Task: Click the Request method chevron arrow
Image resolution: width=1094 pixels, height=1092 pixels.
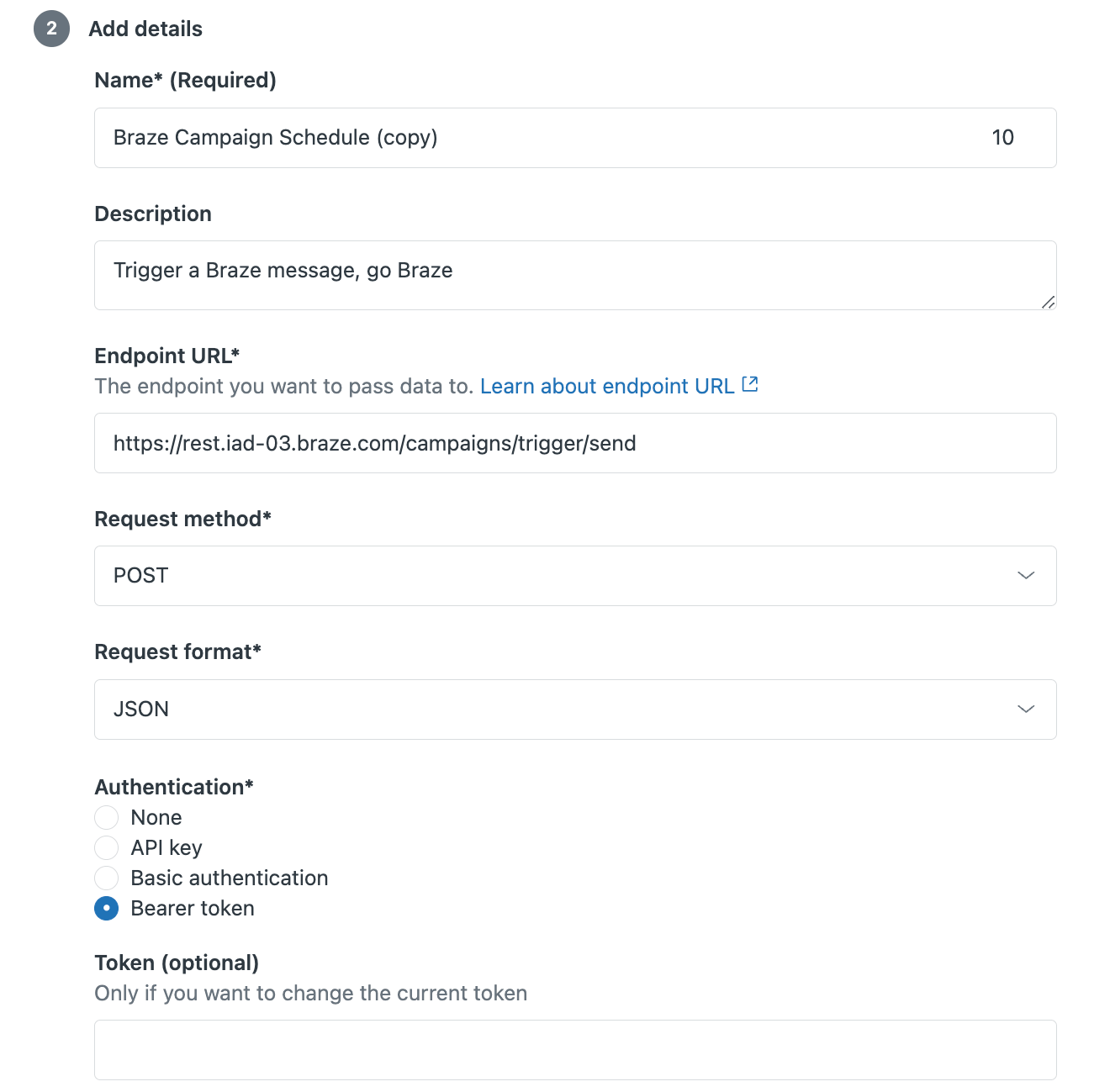Action: [x=1026, y=576]
